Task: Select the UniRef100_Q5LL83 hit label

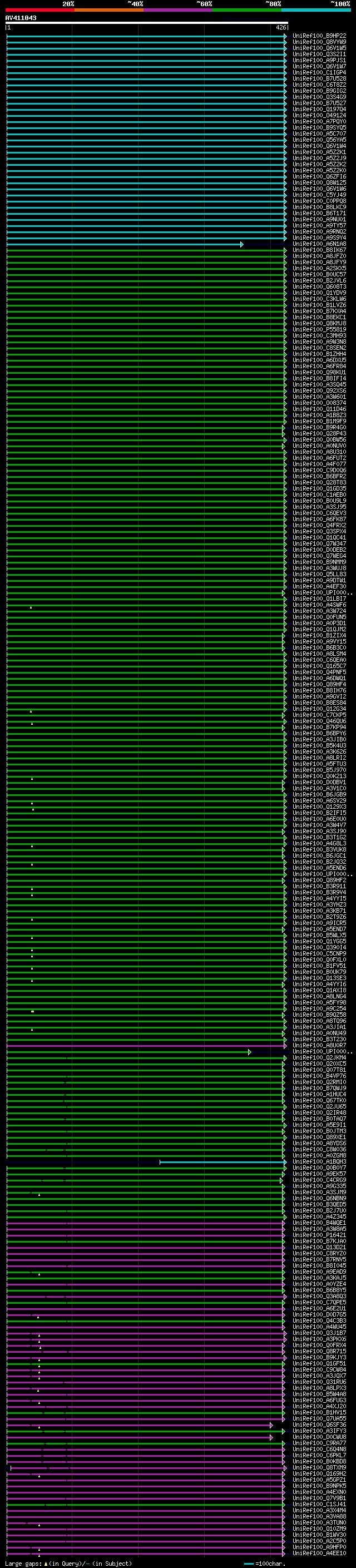Action: 319,574
